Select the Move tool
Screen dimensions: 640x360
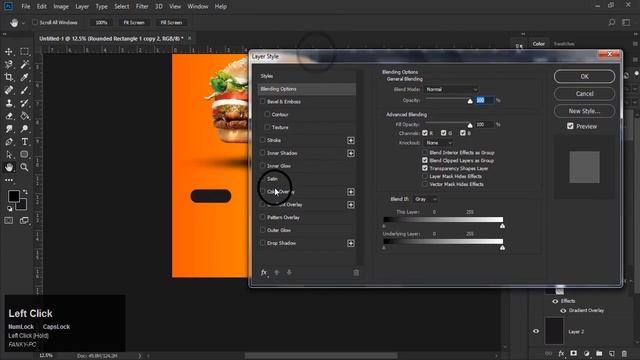pos(9,52)
